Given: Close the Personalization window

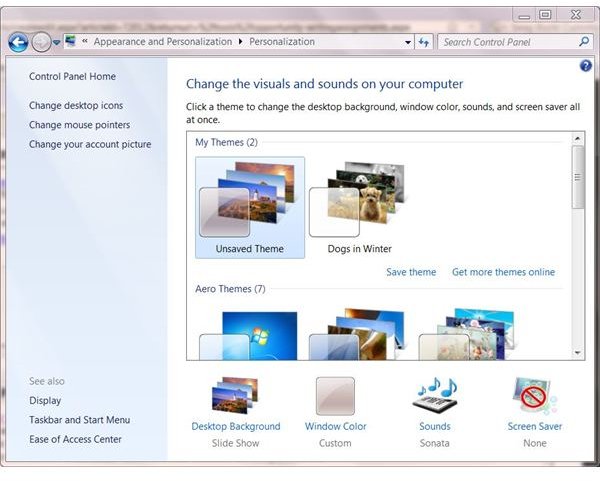Looking at the screenshot, I should (x=576, y=15).
